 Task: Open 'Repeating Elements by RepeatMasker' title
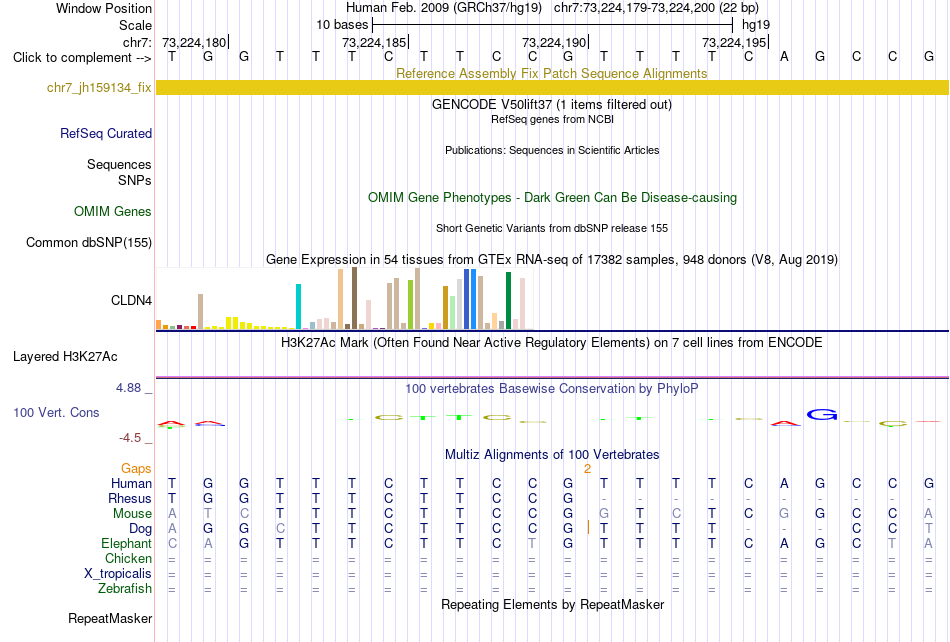[x=553, y=604]
